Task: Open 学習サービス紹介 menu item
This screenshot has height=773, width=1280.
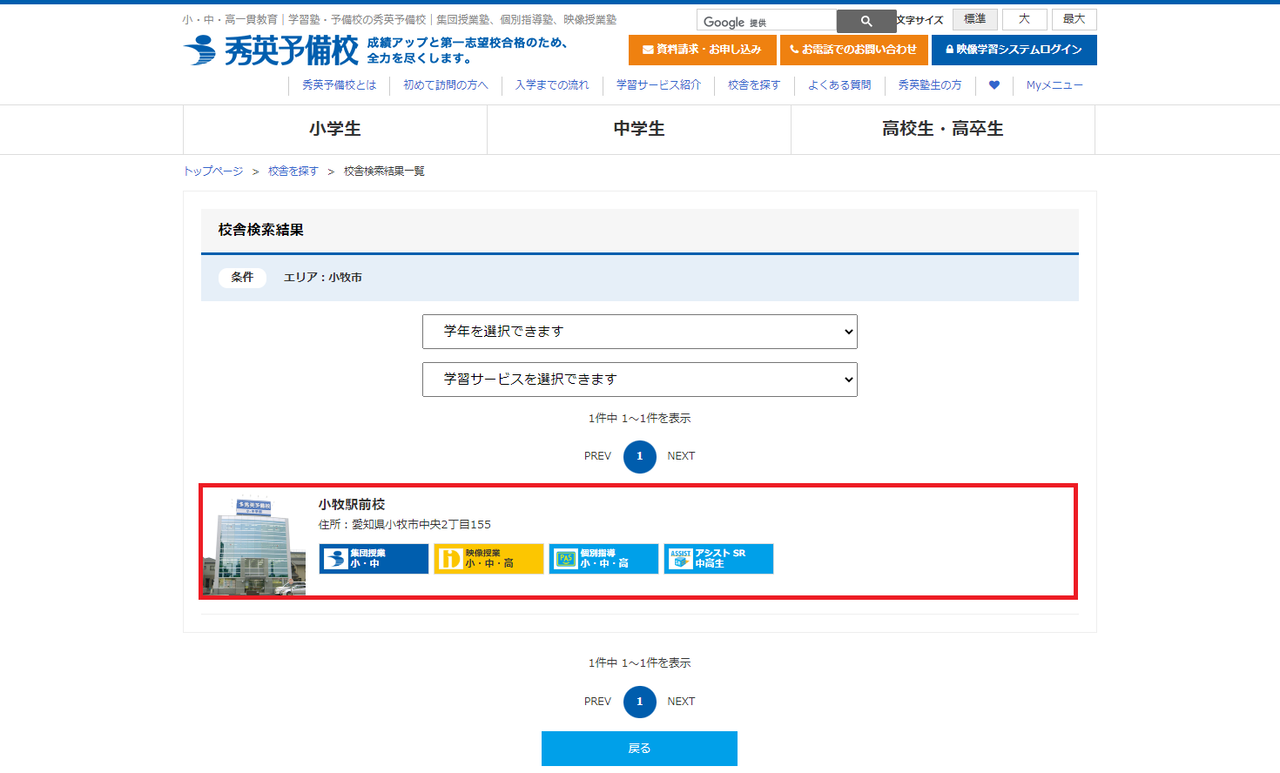Action: 658,85
